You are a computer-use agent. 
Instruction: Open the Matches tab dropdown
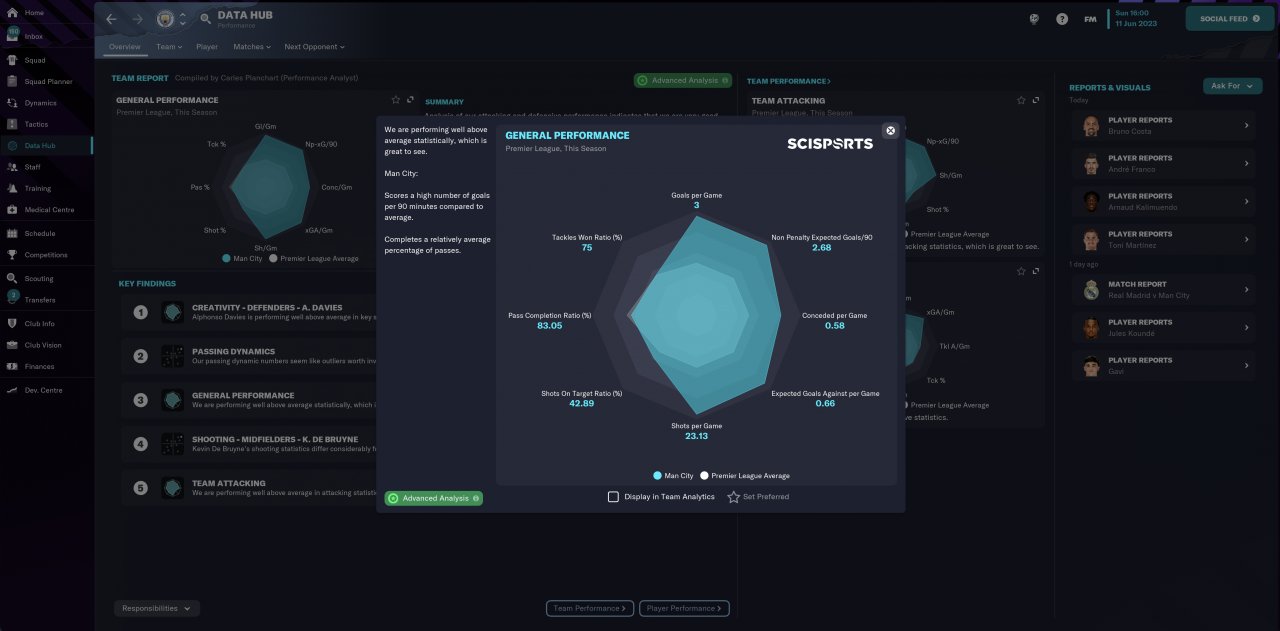tap(251, 47)
